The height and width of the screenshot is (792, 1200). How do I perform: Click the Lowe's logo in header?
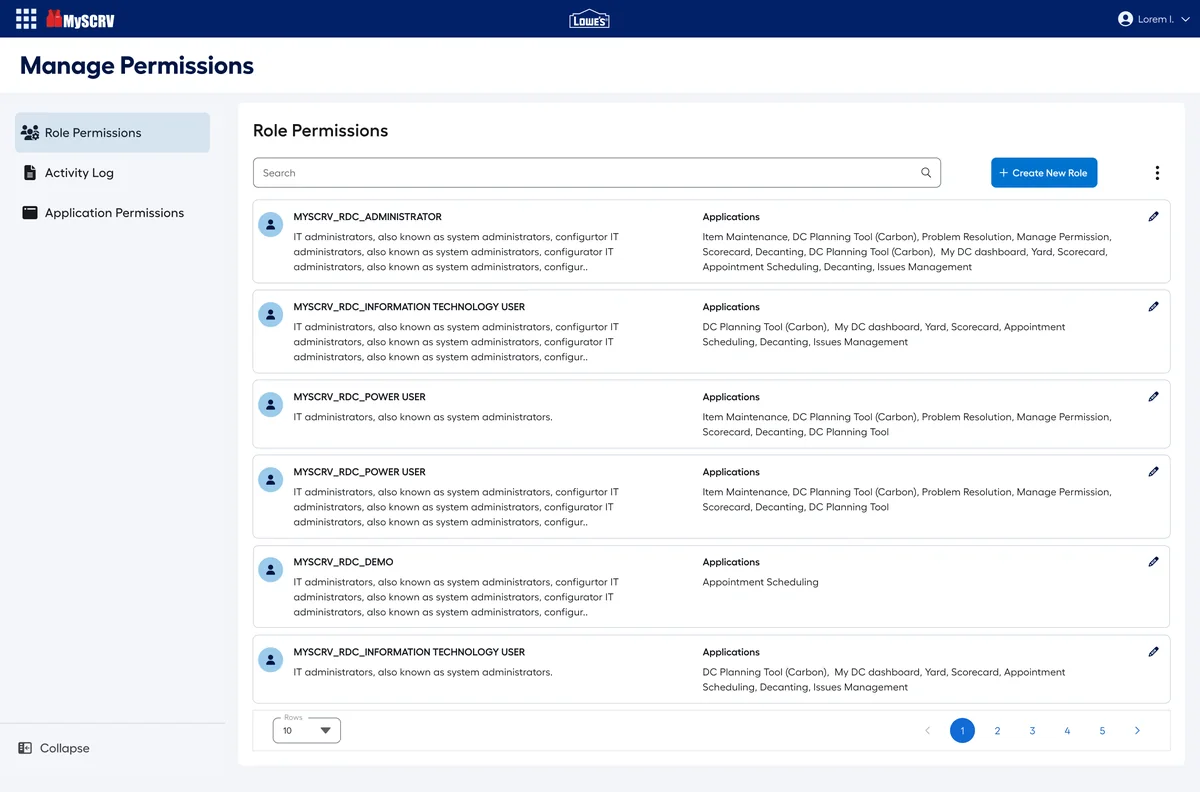(589, 19)
